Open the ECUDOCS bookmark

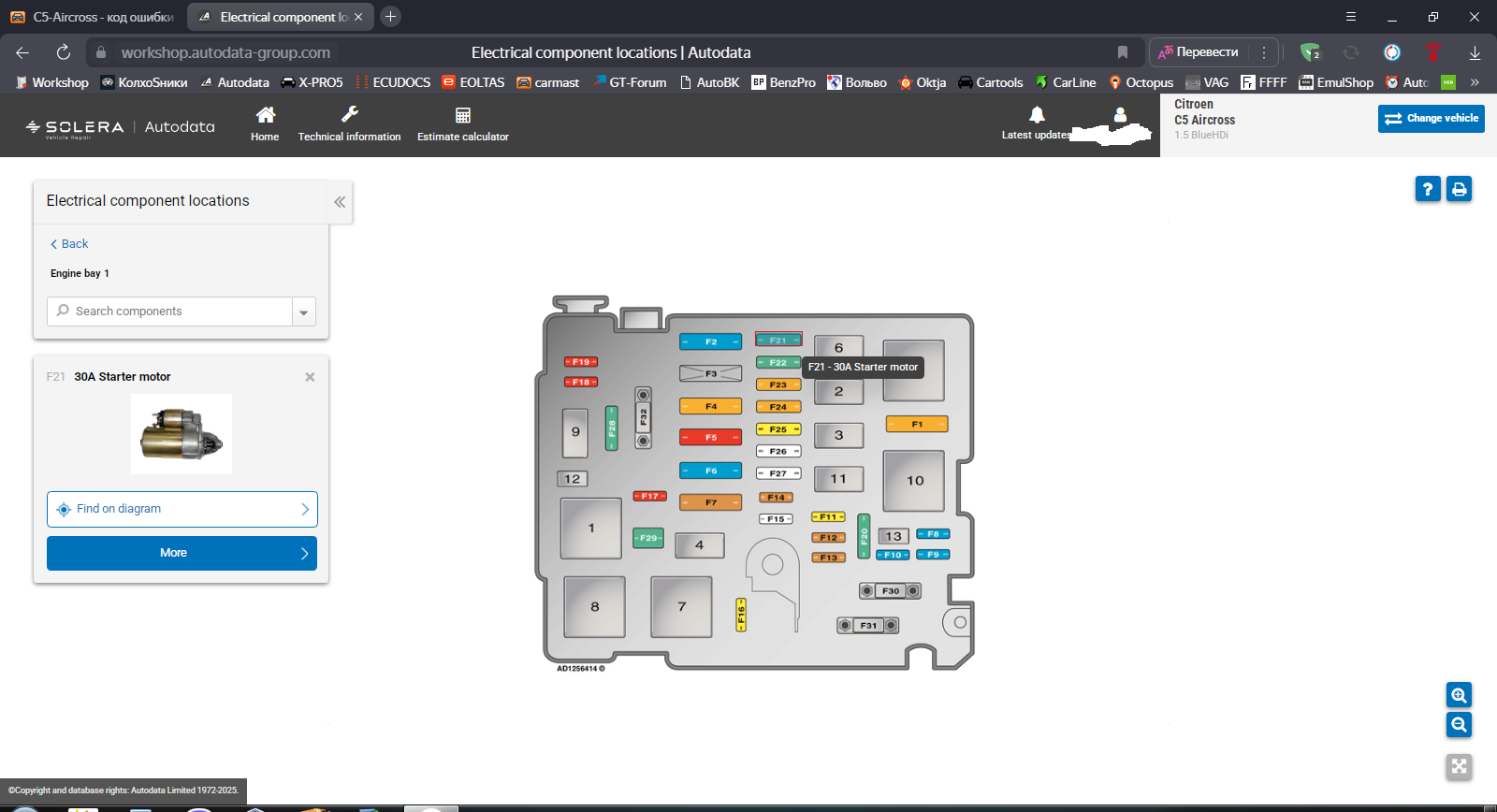pyautogui.click(x=393, y=82)
